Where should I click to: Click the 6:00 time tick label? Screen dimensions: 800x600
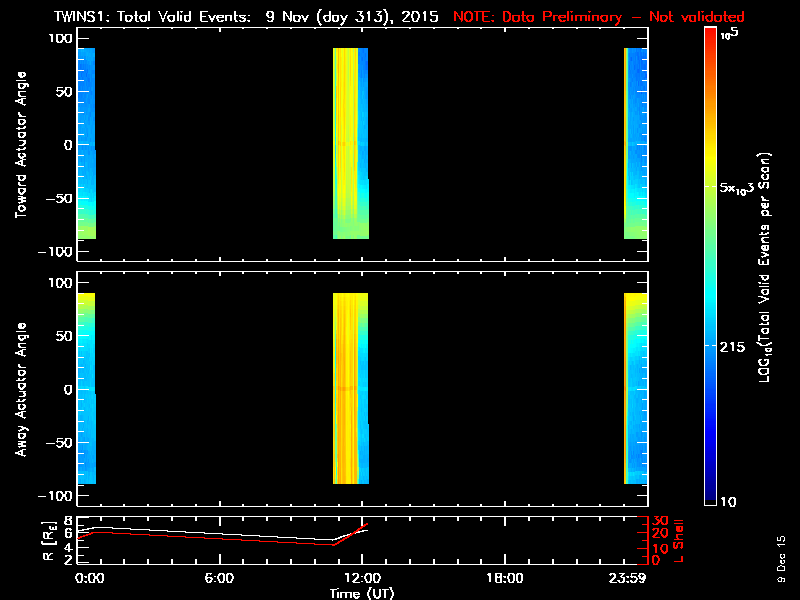point(219,578)
